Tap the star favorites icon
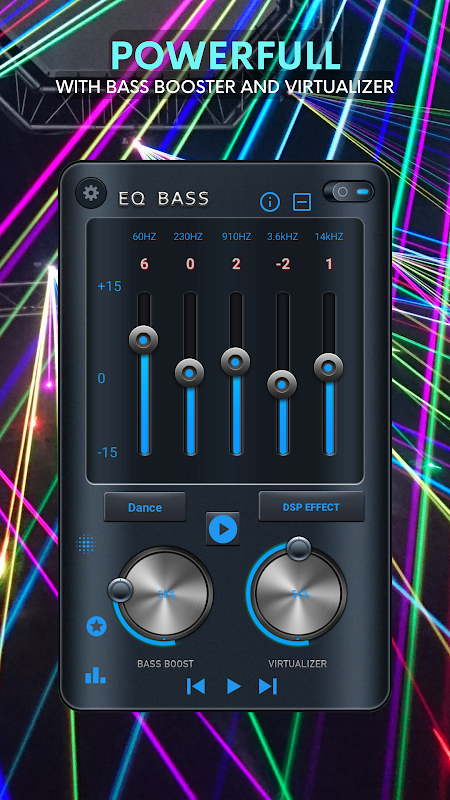Viewport: 450px width, 800px height. 96,626
